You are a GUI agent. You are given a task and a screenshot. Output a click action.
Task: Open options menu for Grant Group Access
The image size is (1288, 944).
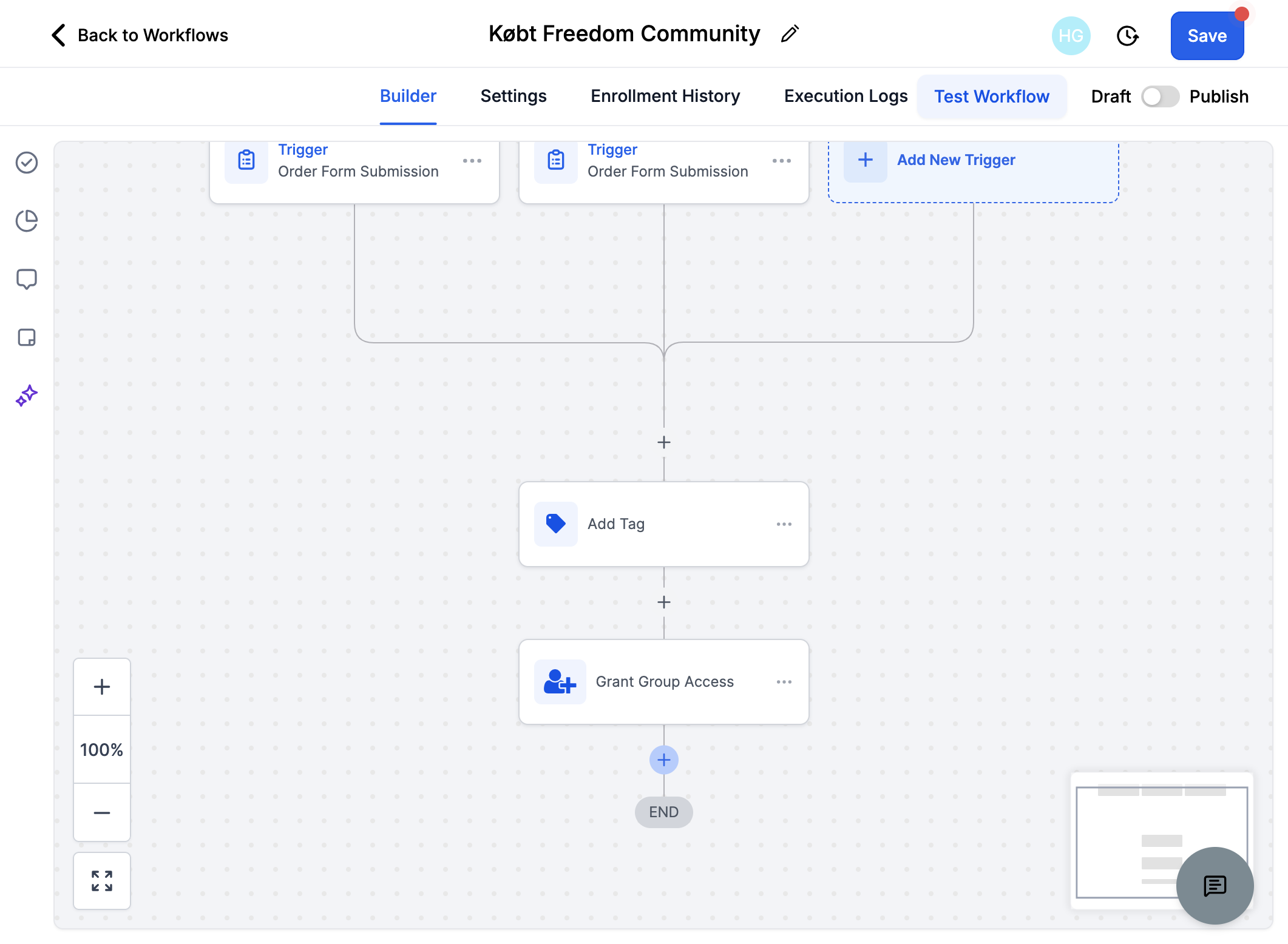(x=784, y=682)
